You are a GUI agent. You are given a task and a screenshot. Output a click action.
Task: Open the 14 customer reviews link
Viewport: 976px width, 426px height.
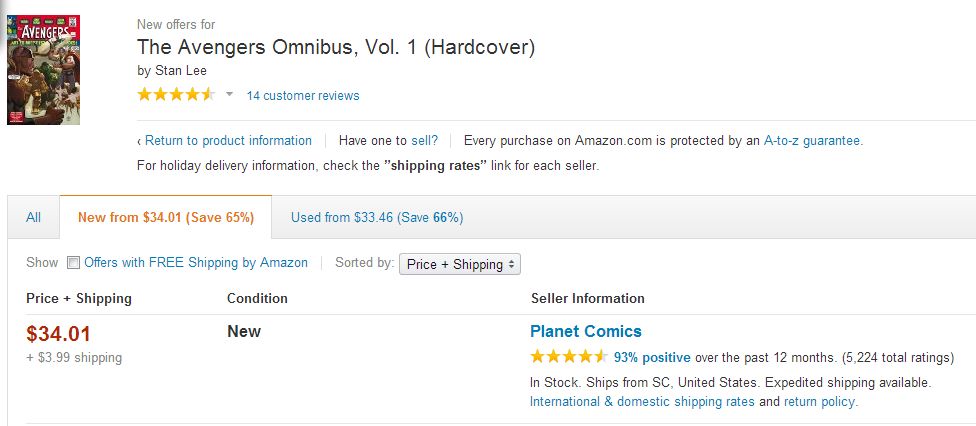(x=303, y=96)
